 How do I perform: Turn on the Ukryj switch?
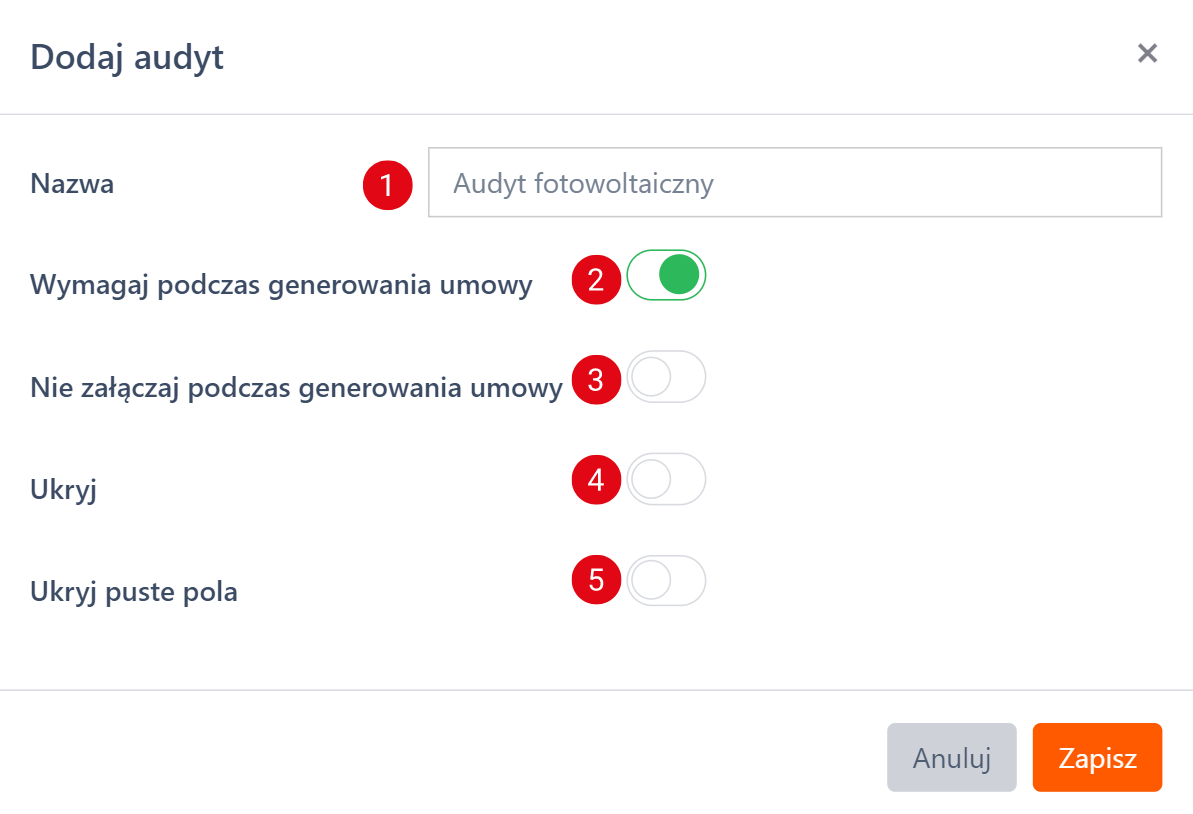coord(666,479)
